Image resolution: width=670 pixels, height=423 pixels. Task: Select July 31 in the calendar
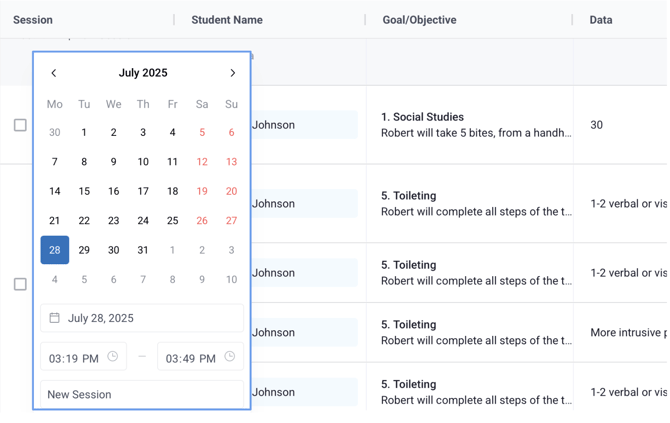143,250
